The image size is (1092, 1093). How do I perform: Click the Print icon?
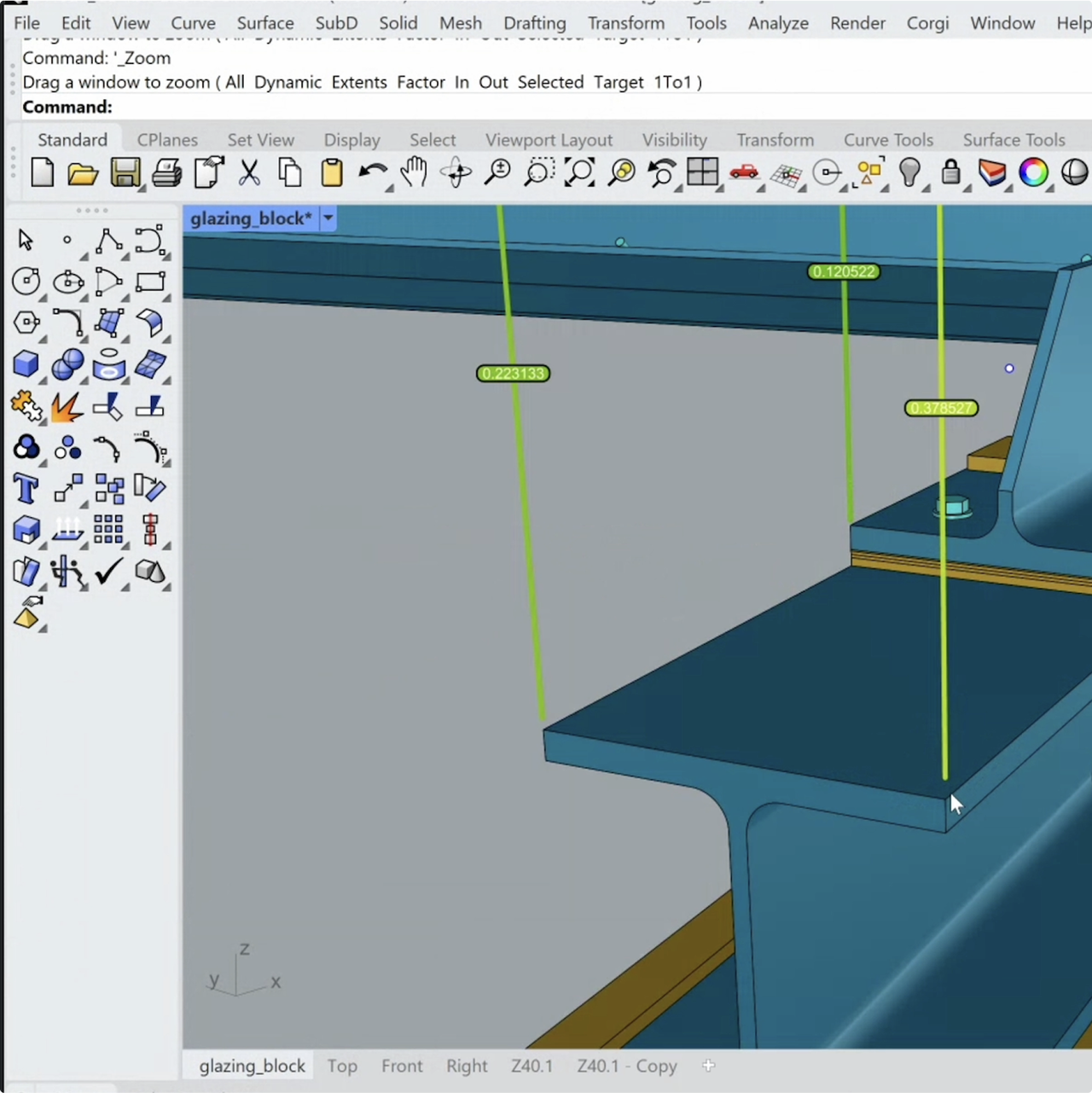tap(166, 173)
